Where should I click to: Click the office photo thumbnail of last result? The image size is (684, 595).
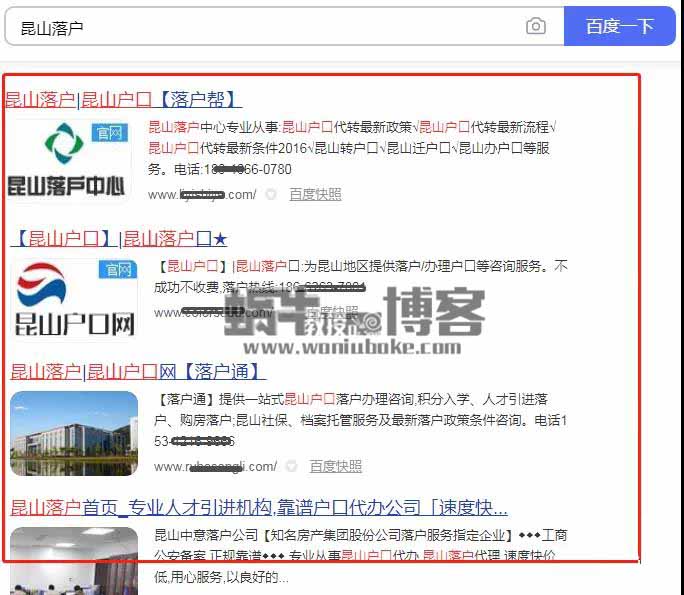coord(74,561)
